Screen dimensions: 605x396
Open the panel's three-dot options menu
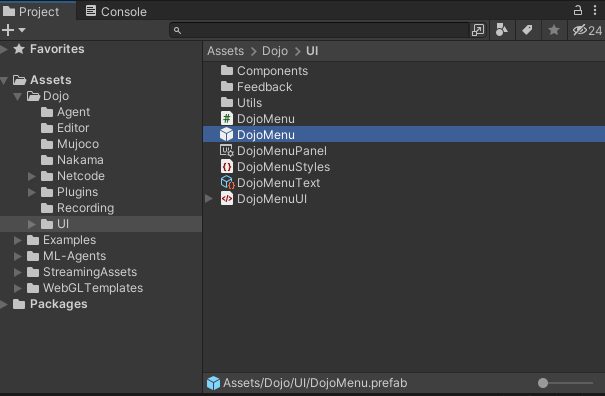pos(595,10)
